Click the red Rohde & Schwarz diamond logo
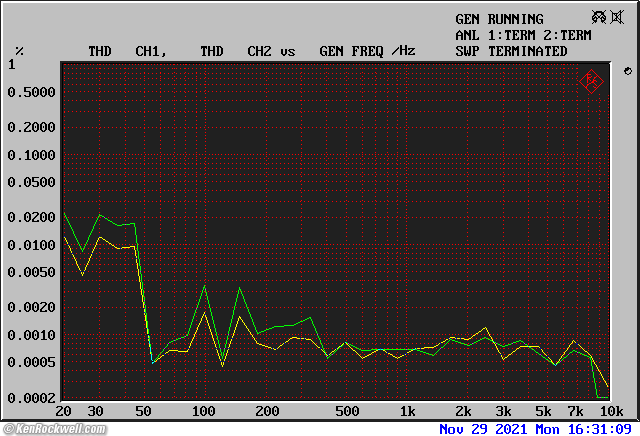The image size is (640, 436). point(591,80)
